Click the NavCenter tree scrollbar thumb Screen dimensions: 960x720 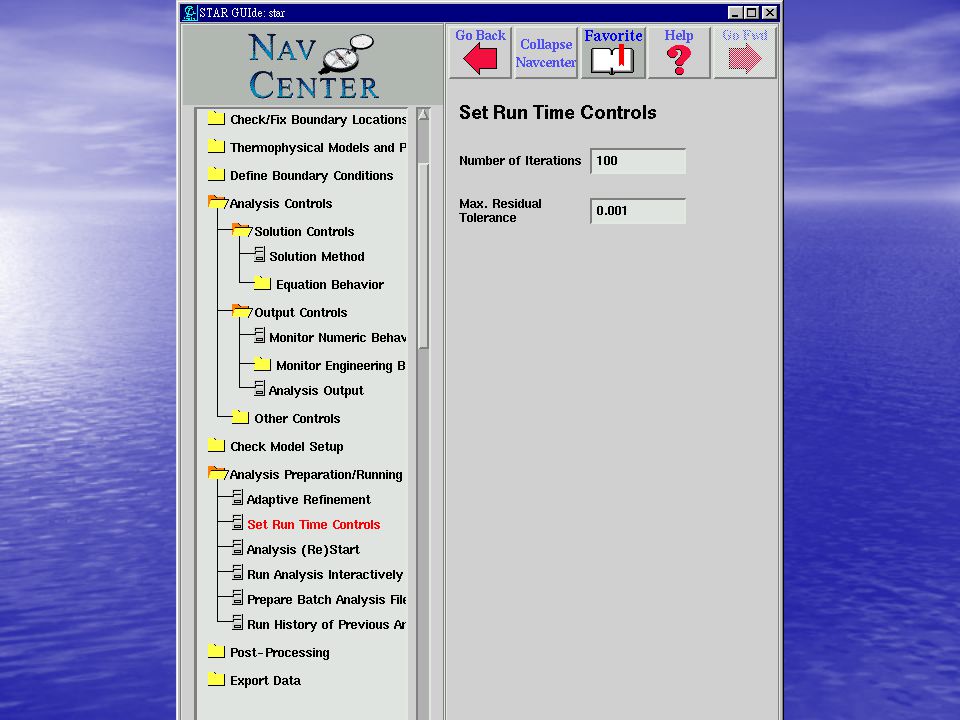pos(422,255)
